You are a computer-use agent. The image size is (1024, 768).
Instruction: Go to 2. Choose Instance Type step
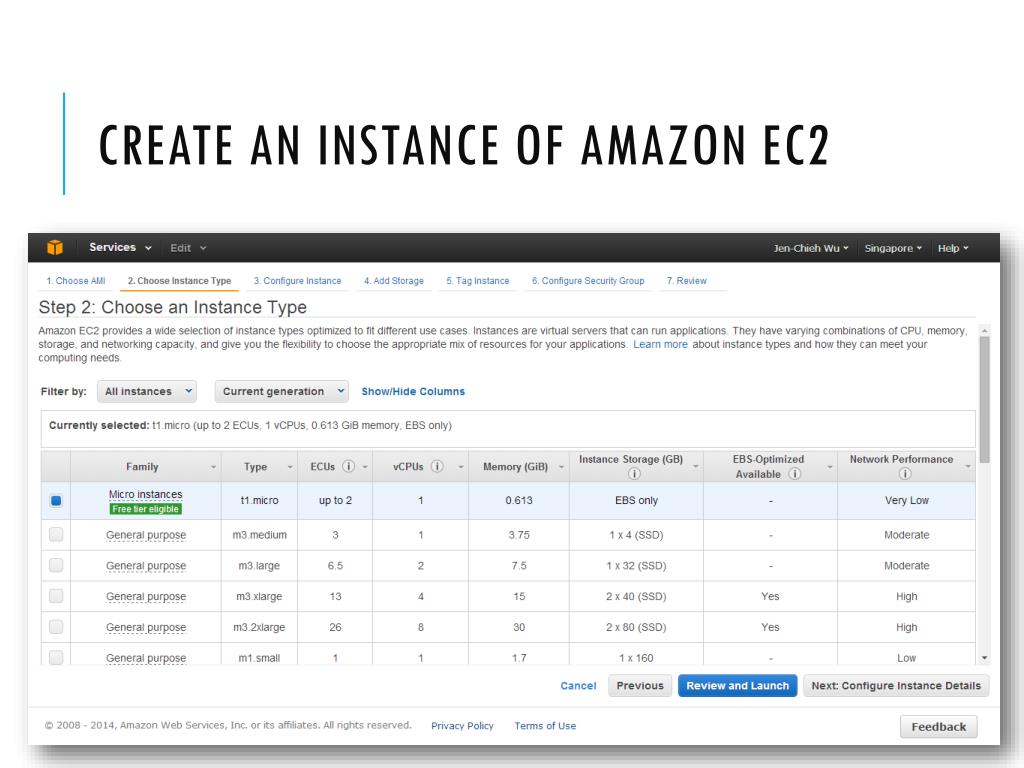click(x=180, y=281)
